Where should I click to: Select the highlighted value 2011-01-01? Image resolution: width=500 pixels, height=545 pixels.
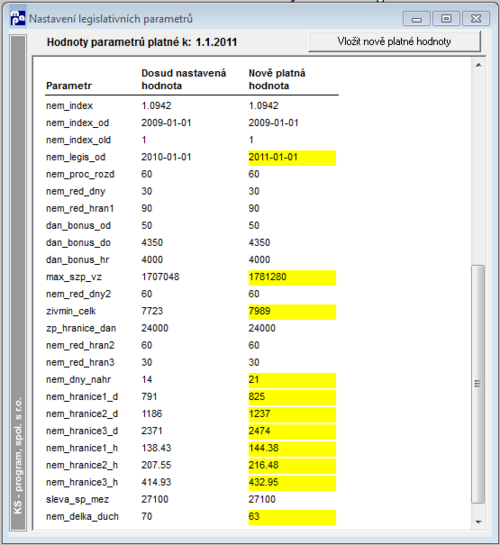point(292,157)
